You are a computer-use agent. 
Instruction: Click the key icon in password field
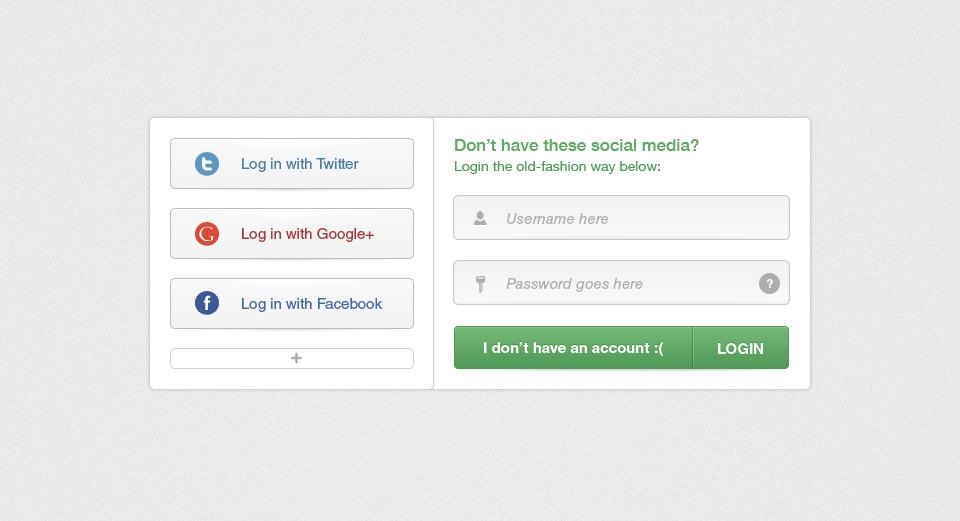pyautogui.click(x=481, y=283)
